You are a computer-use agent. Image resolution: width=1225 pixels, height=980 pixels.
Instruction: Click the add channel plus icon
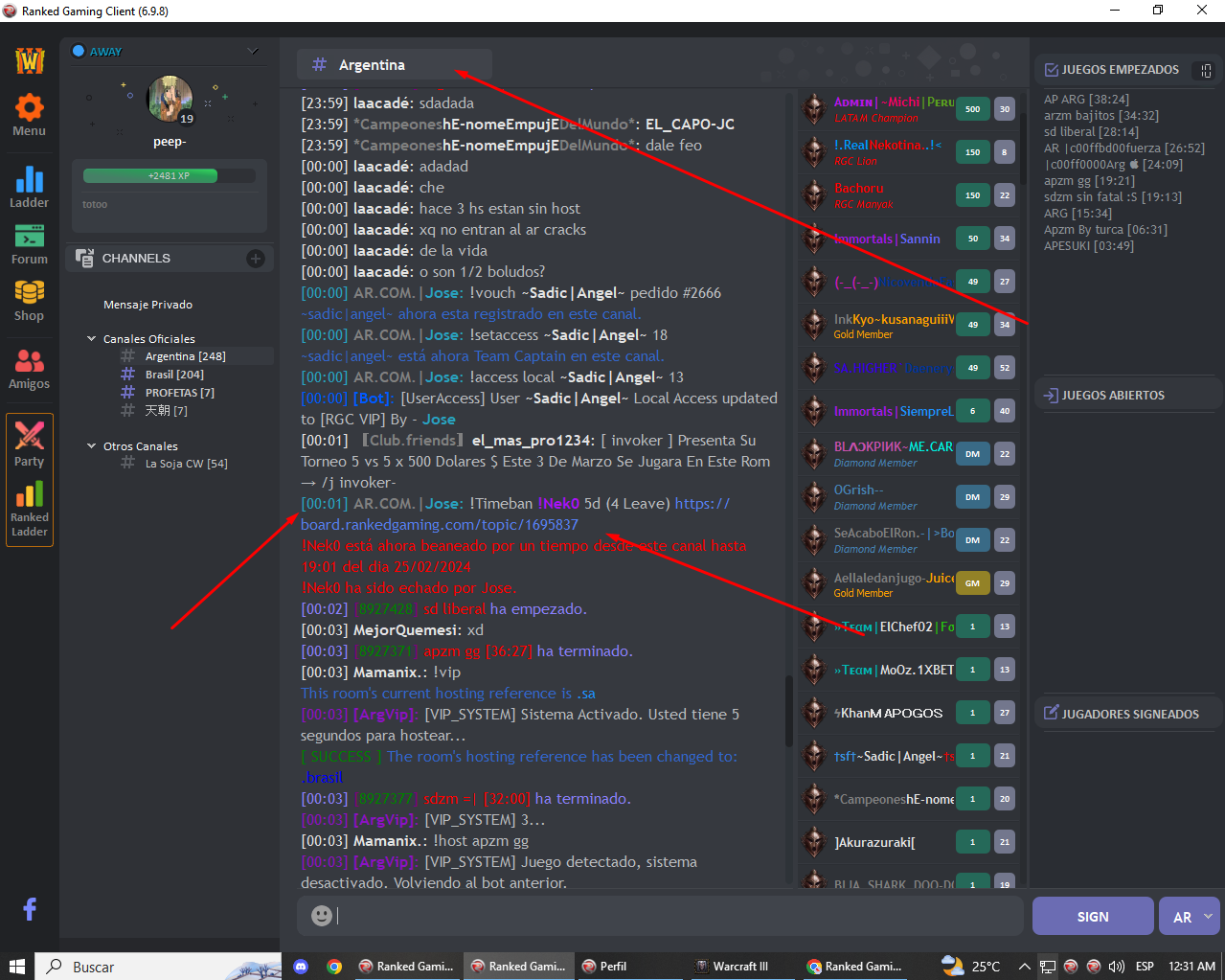pos(256,259)
